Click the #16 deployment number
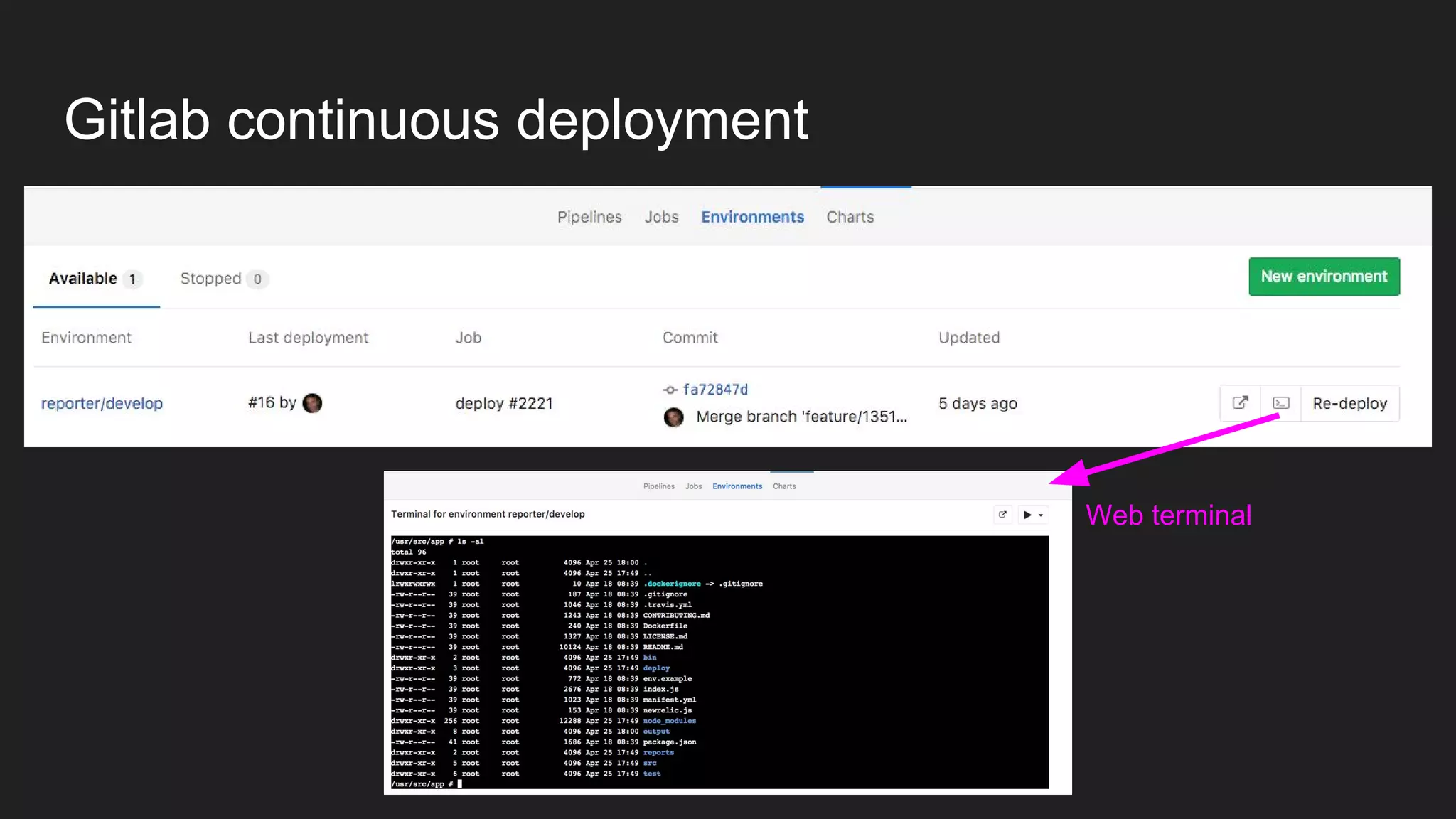 pos(261,403)
